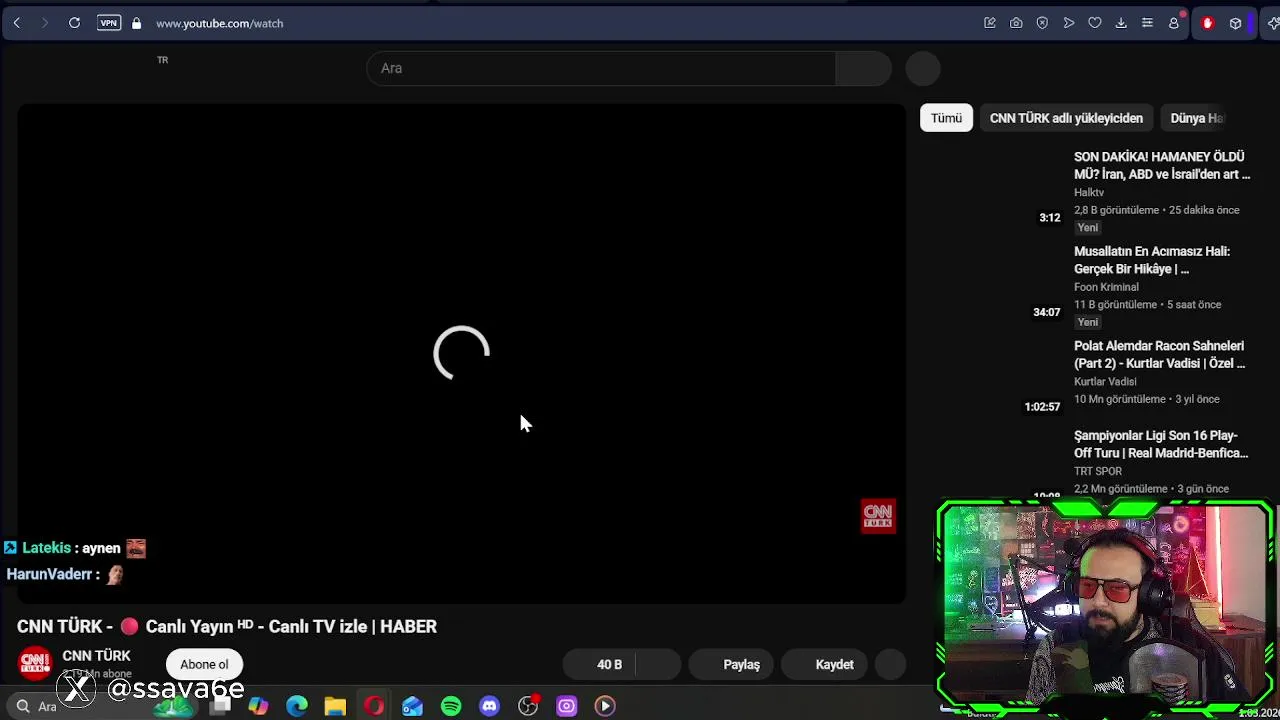Open the purple camera app in taskbar

point(566,706)
